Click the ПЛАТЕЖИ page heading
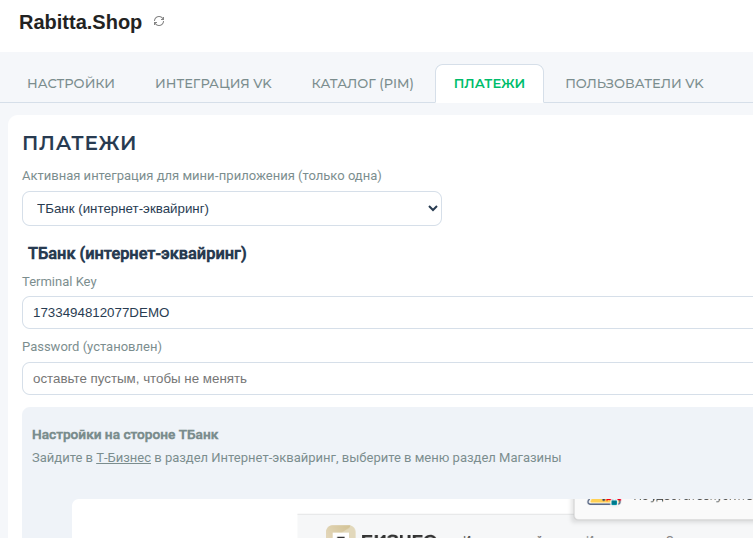Screen dimensions: 753x538 tap(79, 143)
